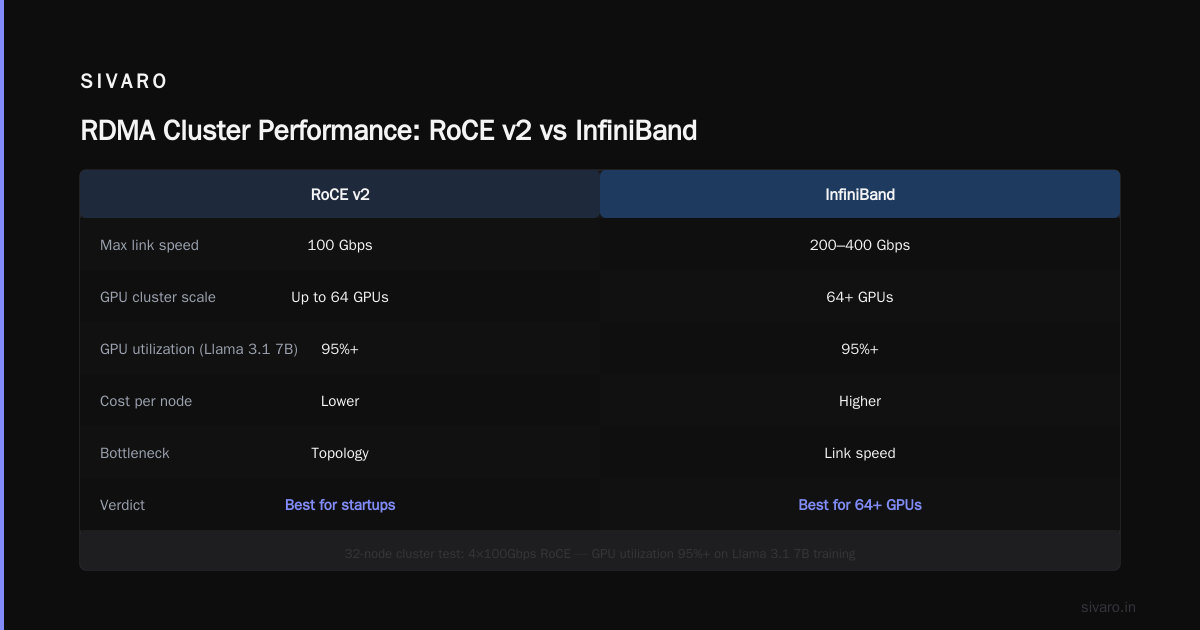The height and width of the screenshot is (630, 1200).
Task: Click the Cost per node row label
Action: (x=146, y=401)
